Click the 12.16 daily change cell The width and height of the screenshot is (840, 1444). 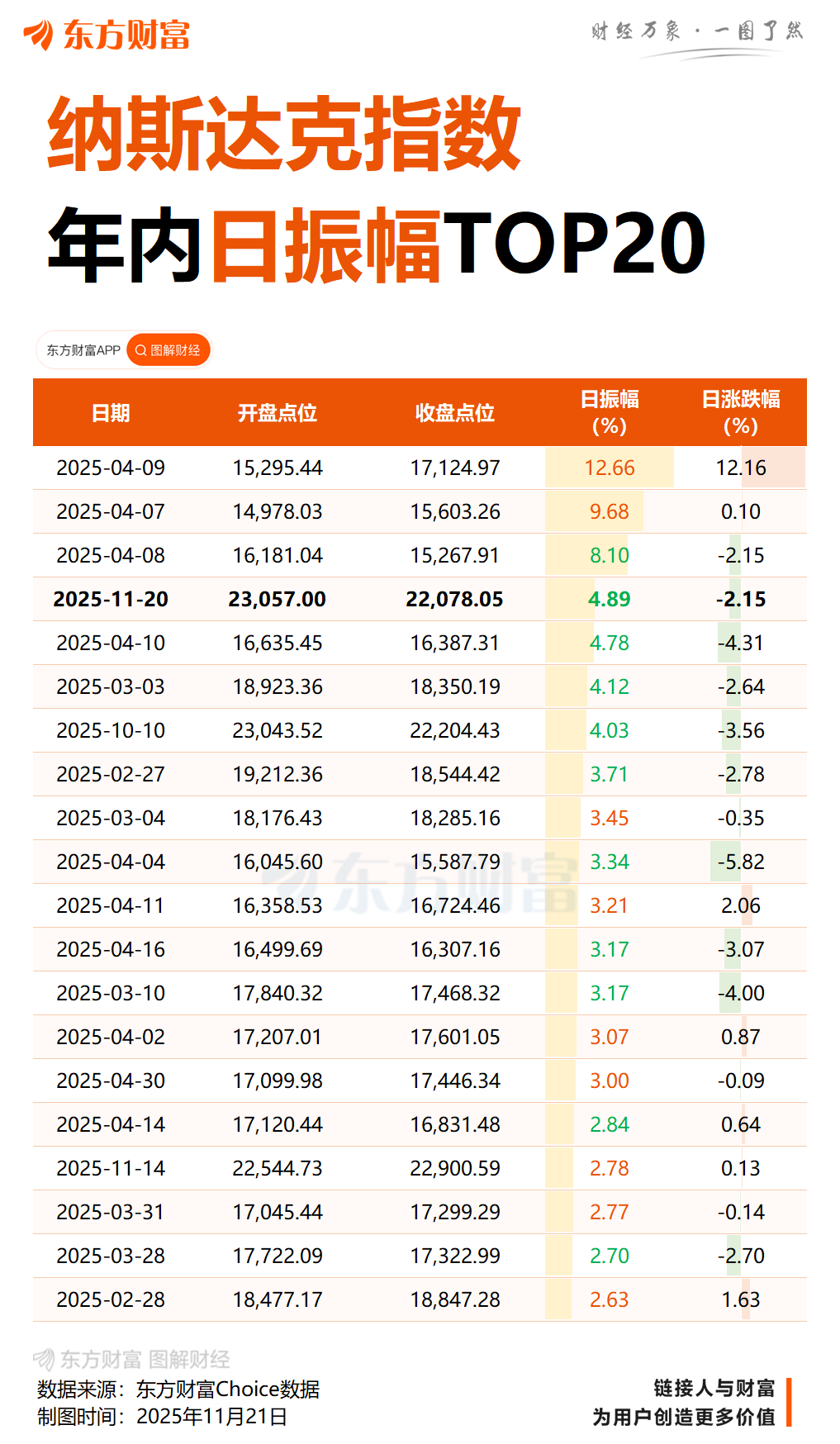click(x=740, y=468)
